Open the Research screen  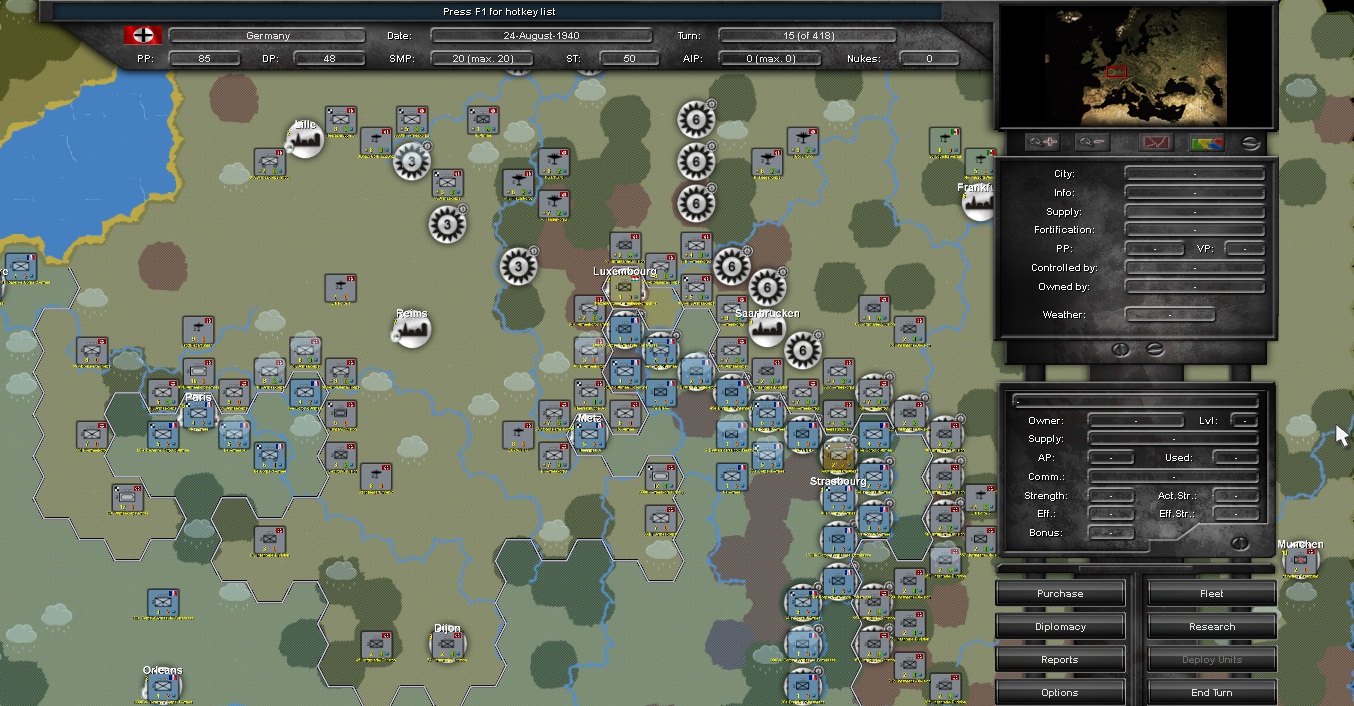coord(1211,627)
